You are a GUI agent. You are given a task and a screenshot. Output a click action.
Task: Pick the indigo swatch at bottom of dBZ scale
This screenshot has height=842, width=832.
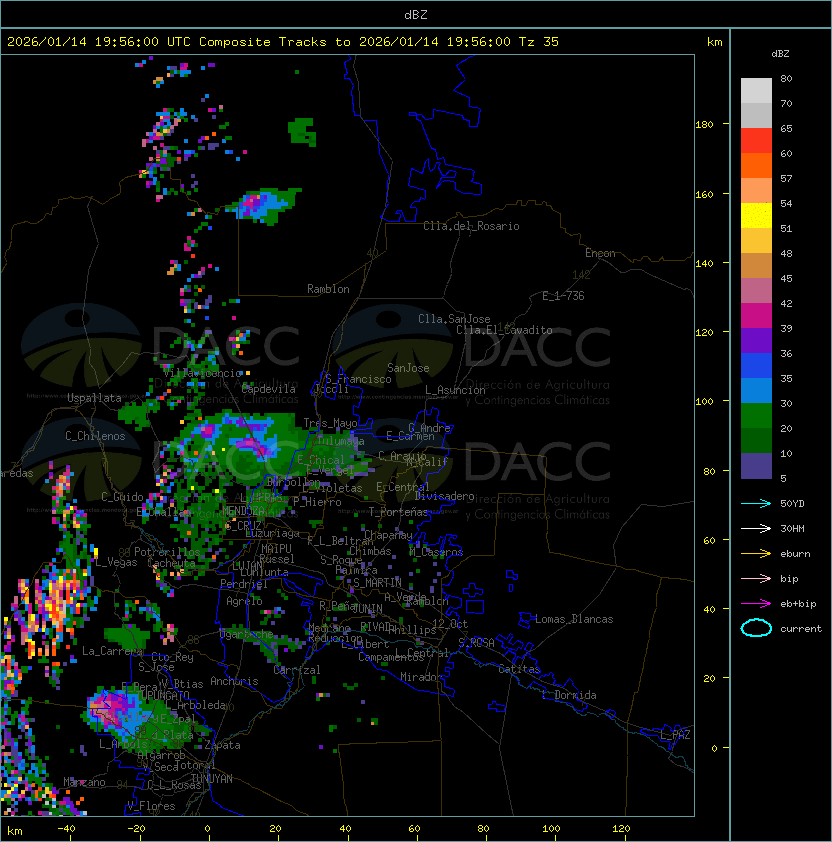click(756, 466)
